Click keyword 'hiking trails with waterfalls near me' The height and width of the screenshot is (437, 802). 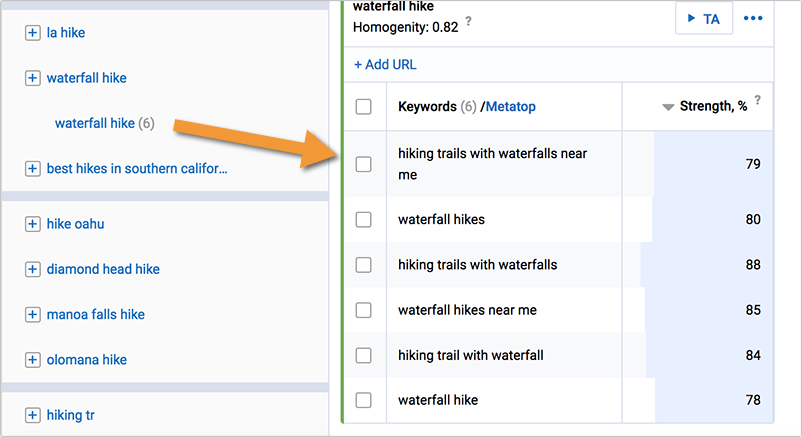pyautogui.click(x=492, y=164)
